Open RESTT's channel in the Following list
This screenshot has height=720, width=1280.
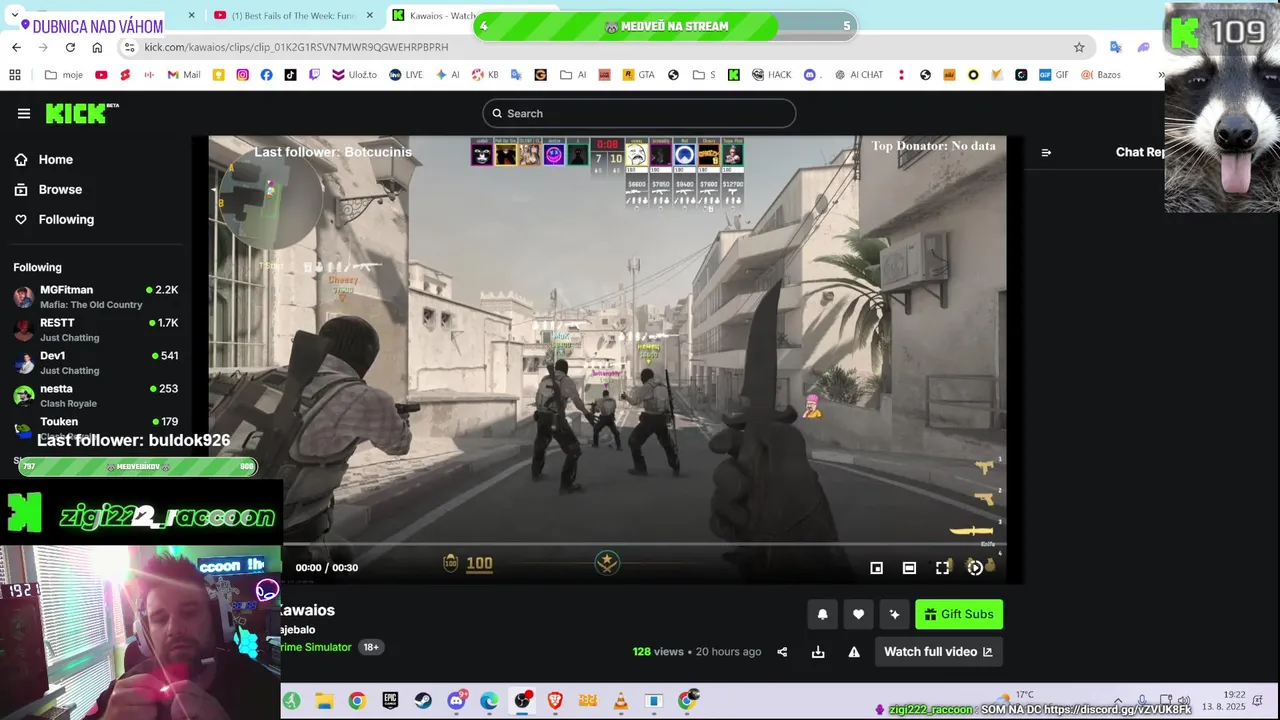point(96,329)
